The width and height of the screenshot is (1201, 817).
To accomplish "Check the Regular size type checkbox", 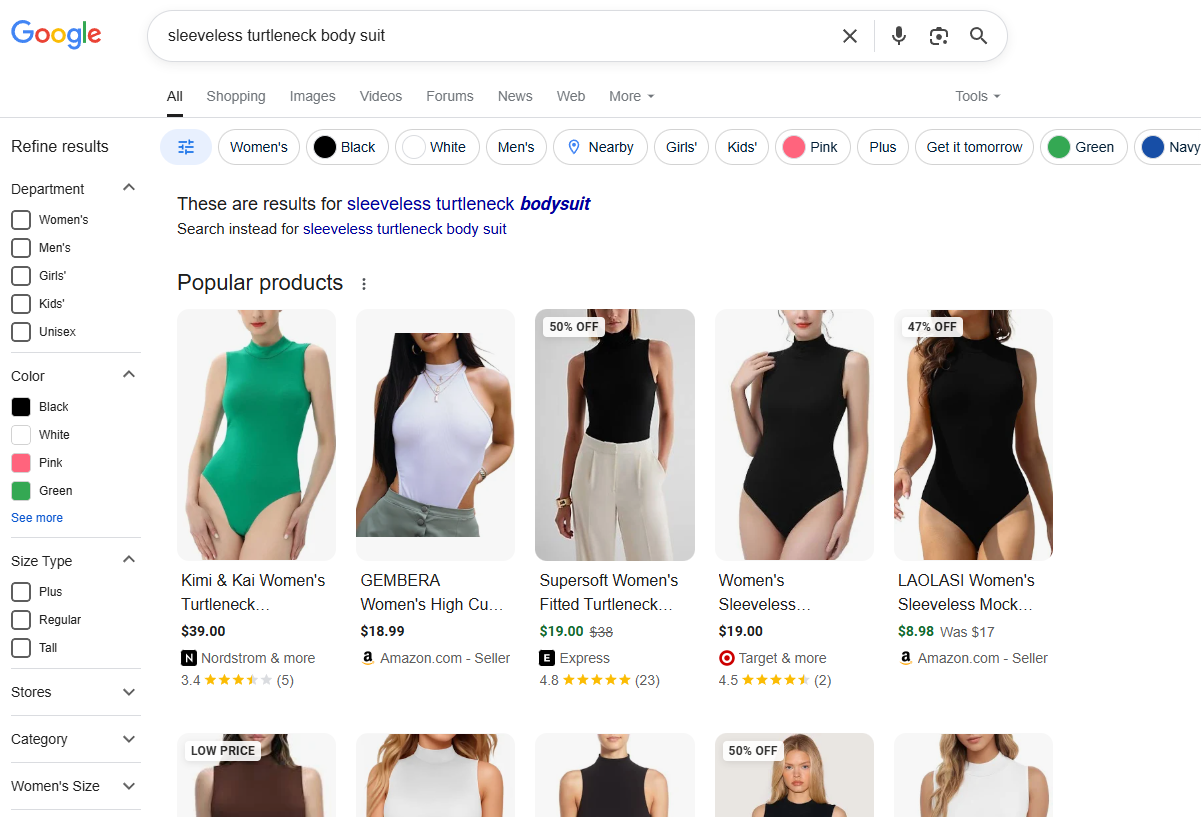I will click(x=21, y=620).
